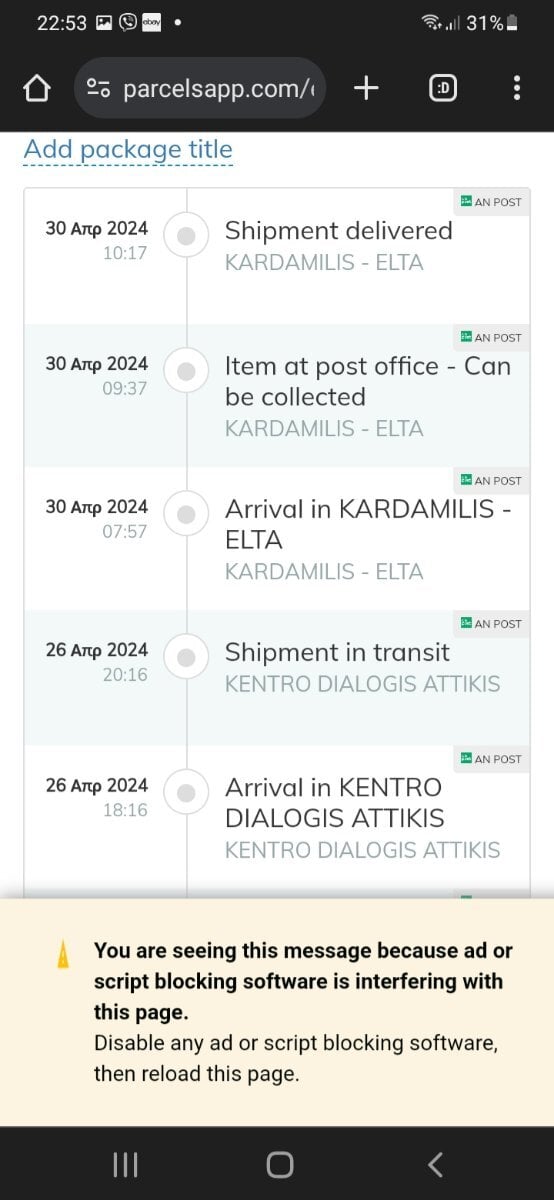This screenshot has height=1200, width=554.
Task: Select the Shipment delivered event text
Action: point(338,231)
